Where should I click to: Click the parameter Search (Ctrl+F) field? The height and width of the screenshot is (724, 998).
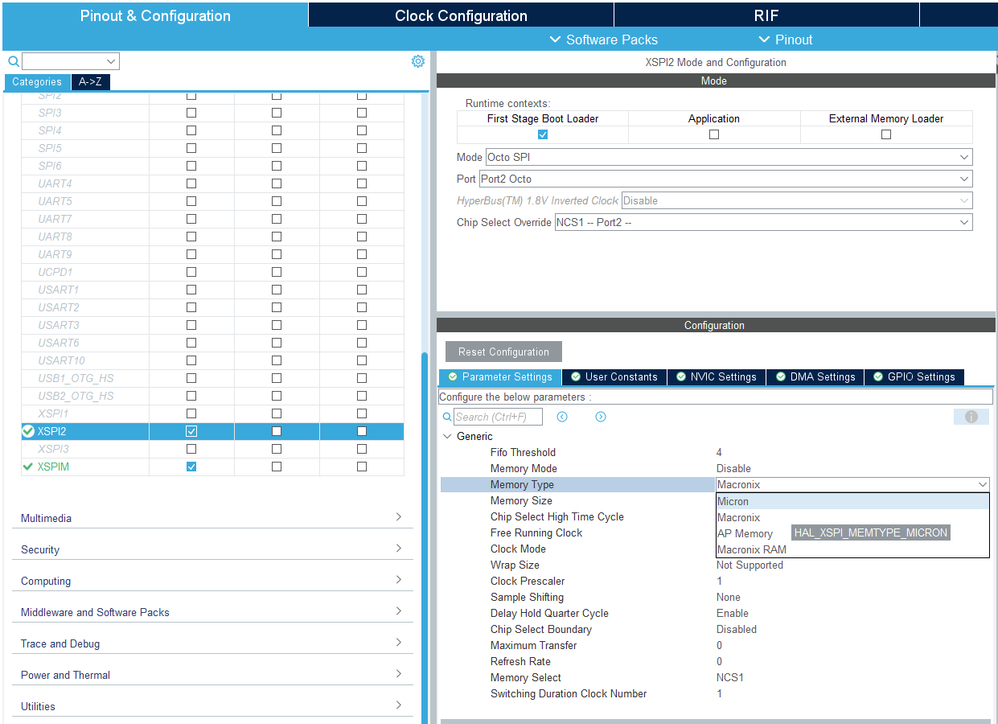click(498, 417)
